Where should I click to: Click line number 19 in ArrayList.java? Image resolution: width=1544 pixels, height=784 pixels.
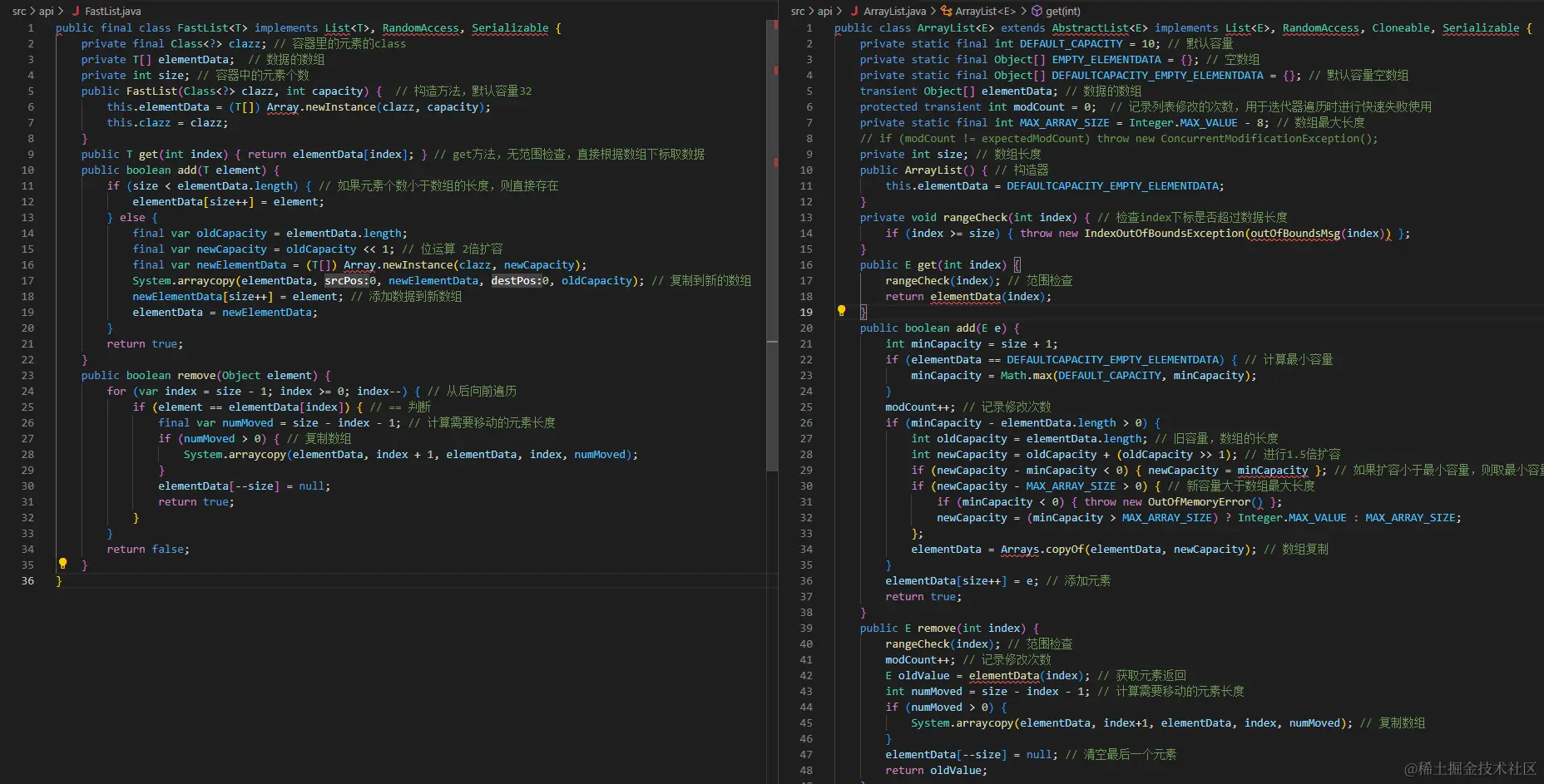(806, 313)
